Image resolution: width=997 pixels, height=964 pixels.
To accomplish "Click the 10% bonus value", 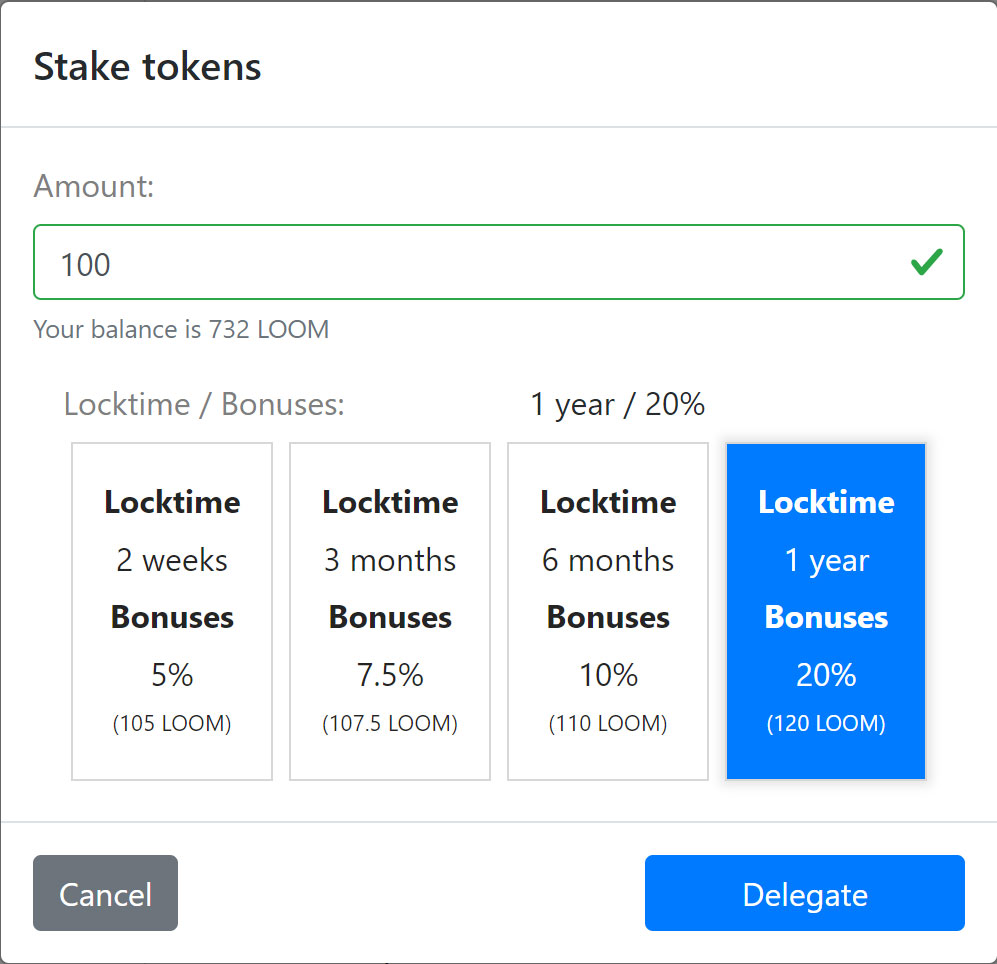I will (x=608, y=675).
